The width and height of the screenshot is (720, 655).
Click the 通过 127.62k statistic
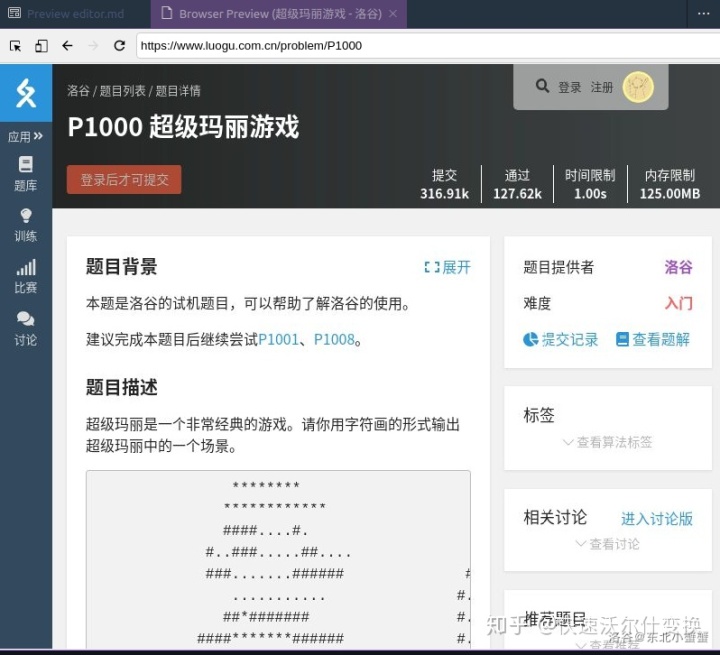(518, 184)
